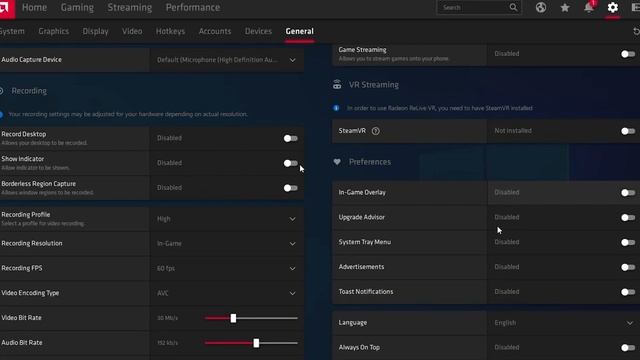Click the Preferences heart icon
This screenshot has width=640, height=360.
337,162
